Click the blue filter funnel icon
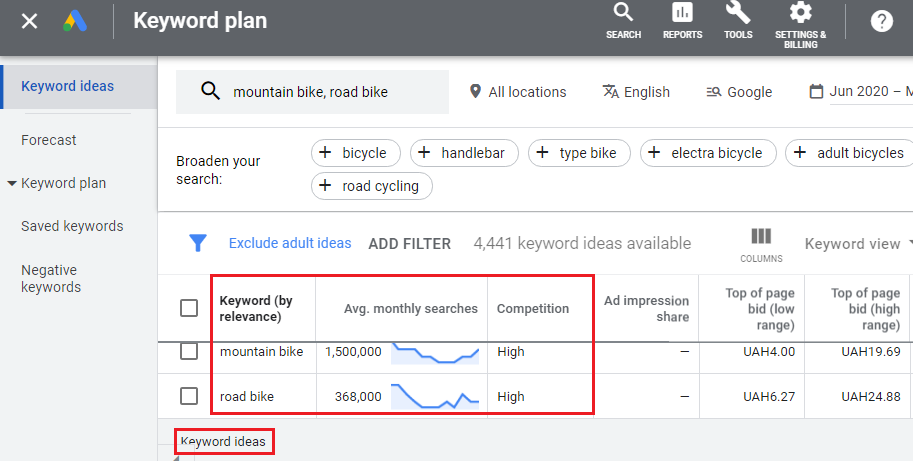 click(x=198, y=243)
